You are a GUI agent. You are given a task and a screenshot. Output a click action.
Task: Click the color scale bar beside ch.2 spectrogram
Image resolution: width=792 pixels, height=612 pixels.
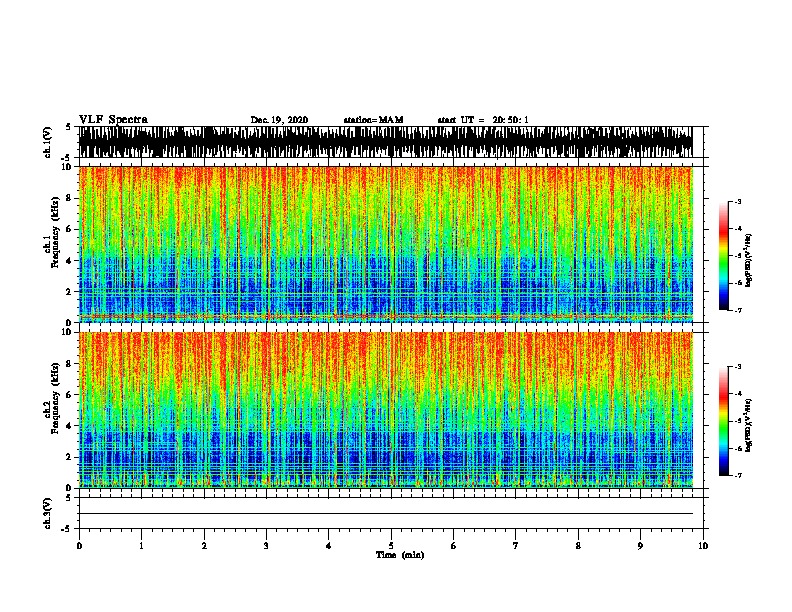click(723, 421)
